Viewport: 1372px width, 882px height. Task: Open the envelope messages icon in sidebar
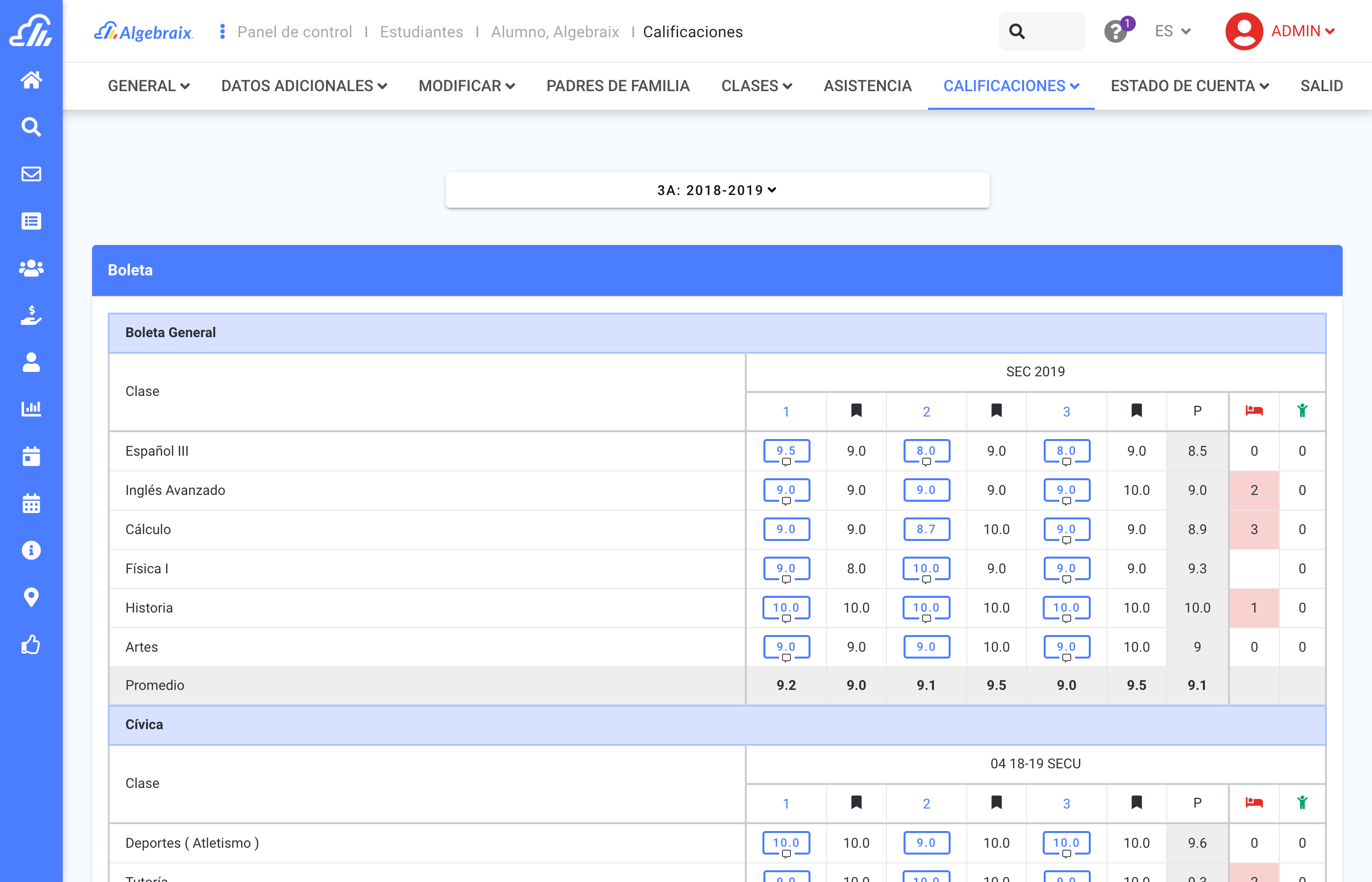point(31,173)
